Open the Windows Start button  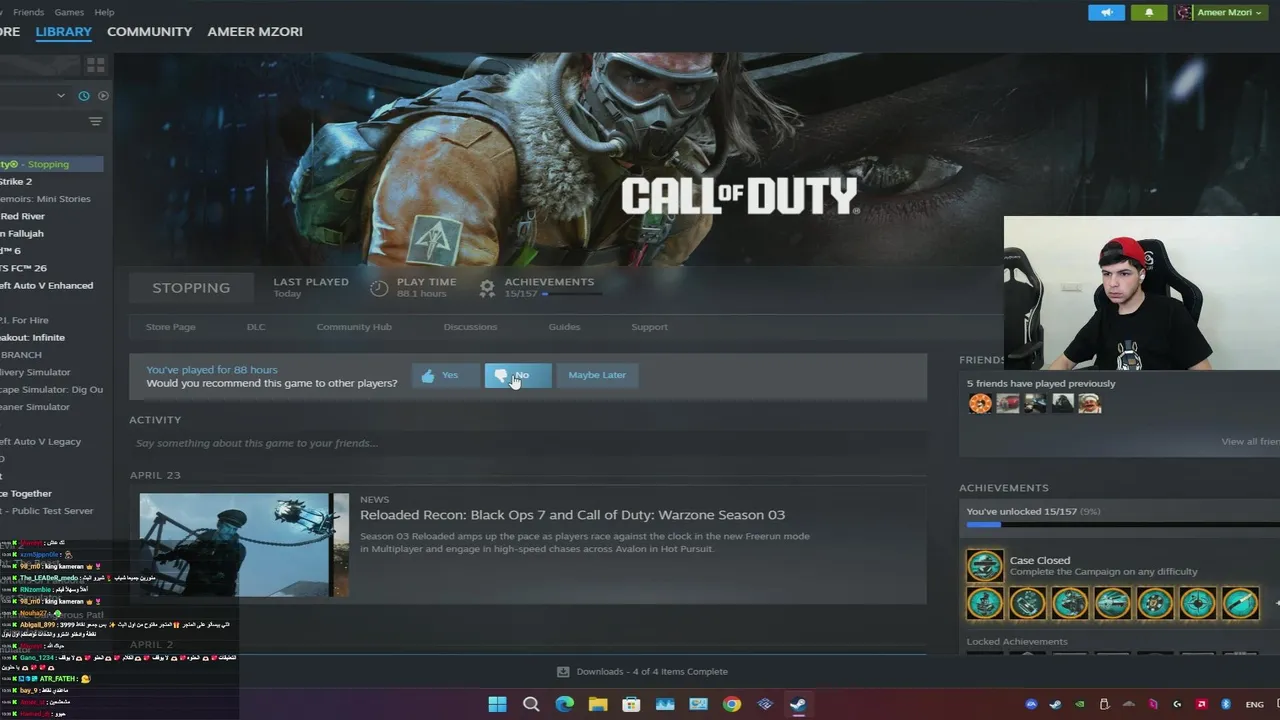click(497, 704)
